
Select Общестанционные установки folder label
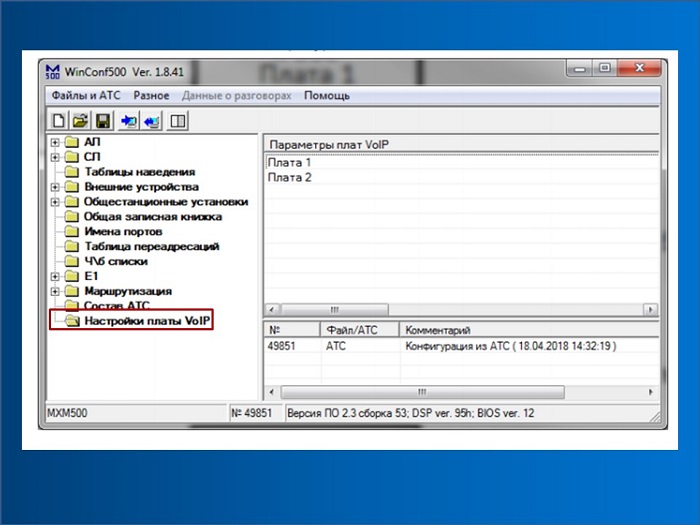coord(166,202)
